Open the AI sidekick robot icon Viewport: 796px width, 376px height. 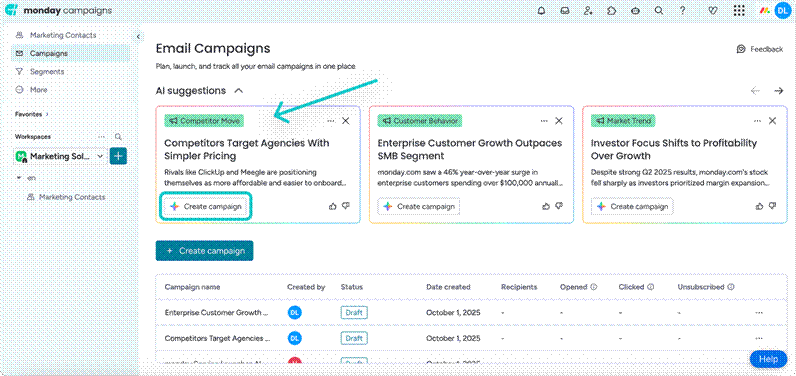tap(635, 11)
